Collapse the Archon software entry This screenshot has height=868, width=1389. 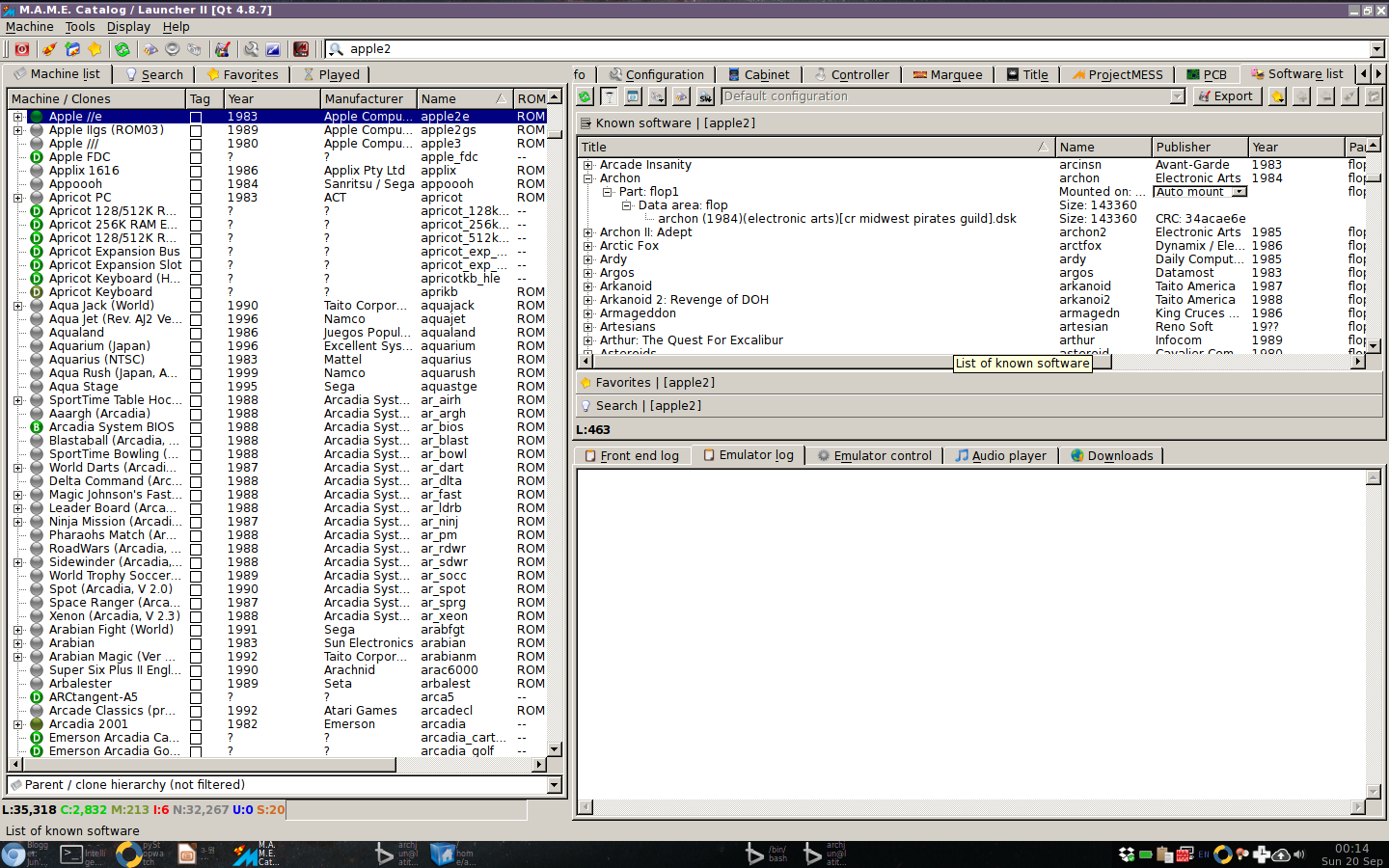587,178
